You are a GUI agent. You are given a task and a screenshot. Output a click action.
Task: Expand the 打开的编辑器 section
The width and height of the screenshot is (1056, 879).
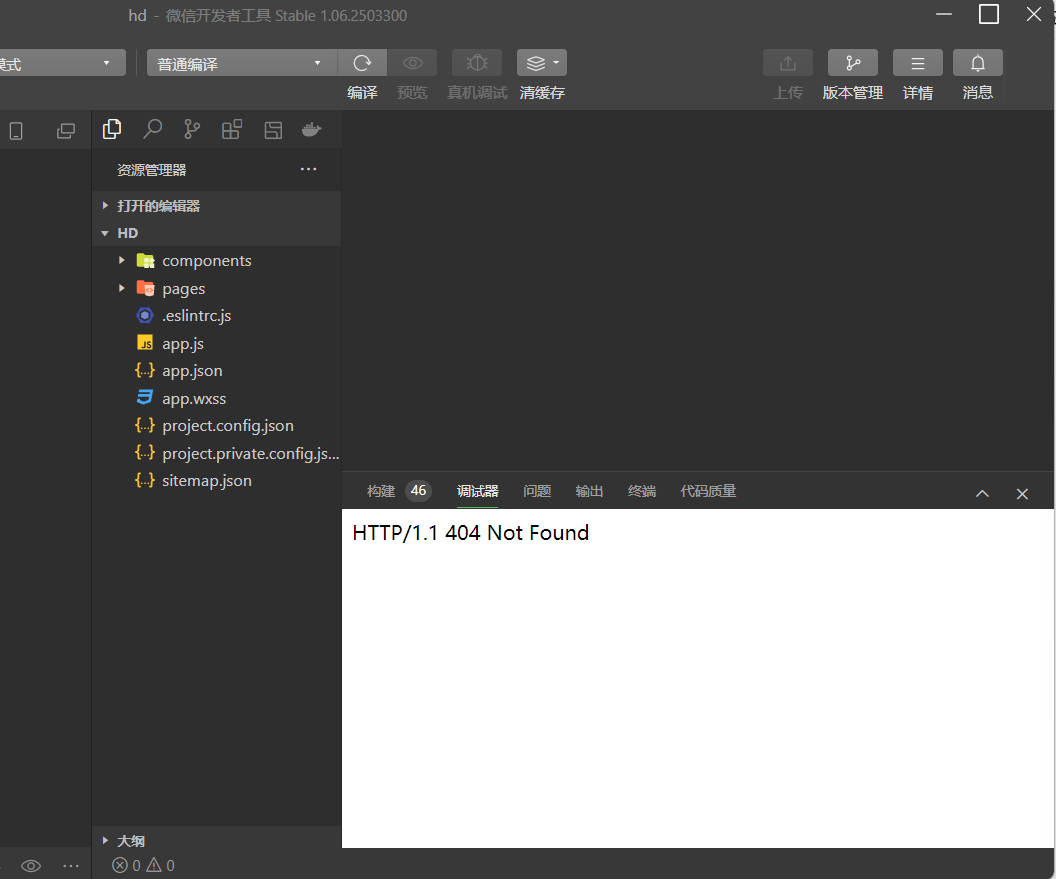[x=216, y=206]
